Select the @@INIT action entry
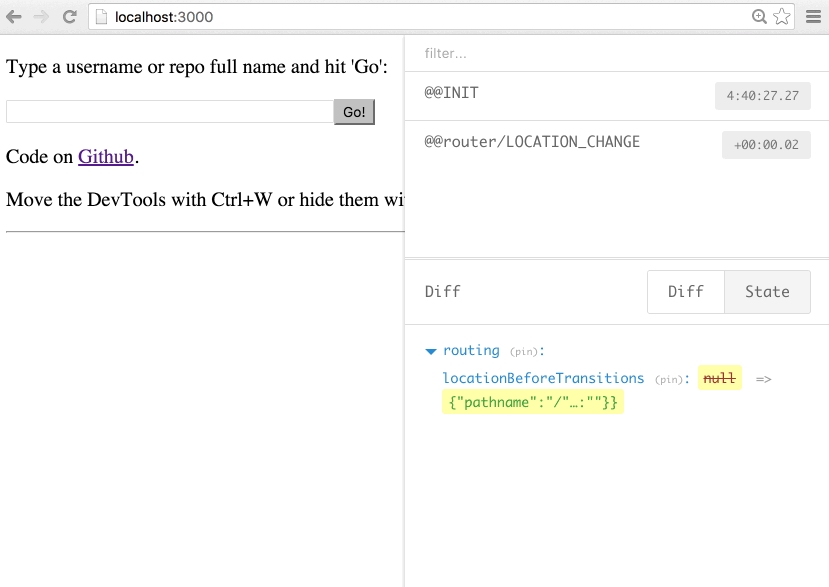The width and height of the screenshot is (829, 587). pyautogui.click(x=560, y=94)
